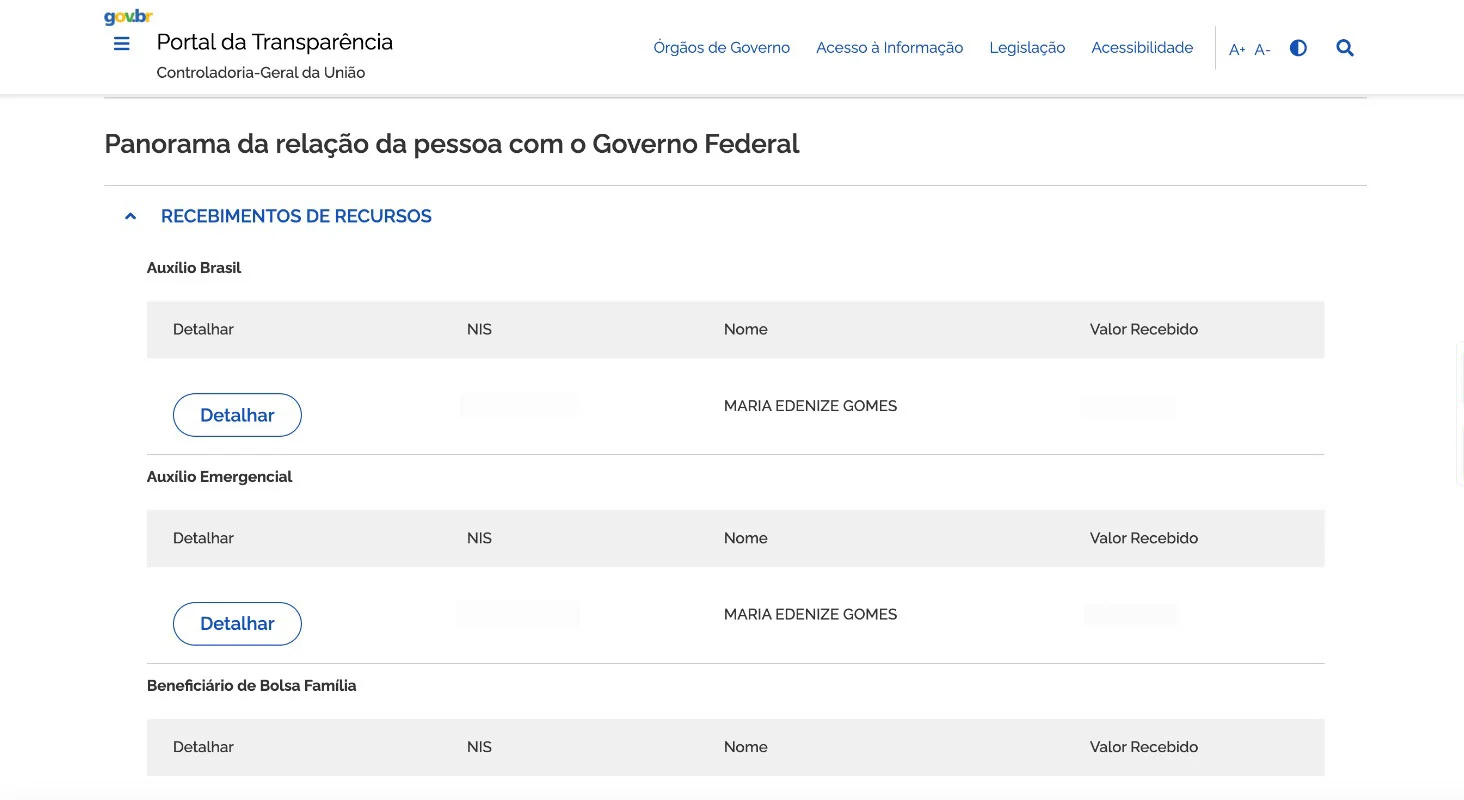Select the name in the Auxílio Emergencial row
Screen dimensions: 1464x800
(x=810, y=615)
